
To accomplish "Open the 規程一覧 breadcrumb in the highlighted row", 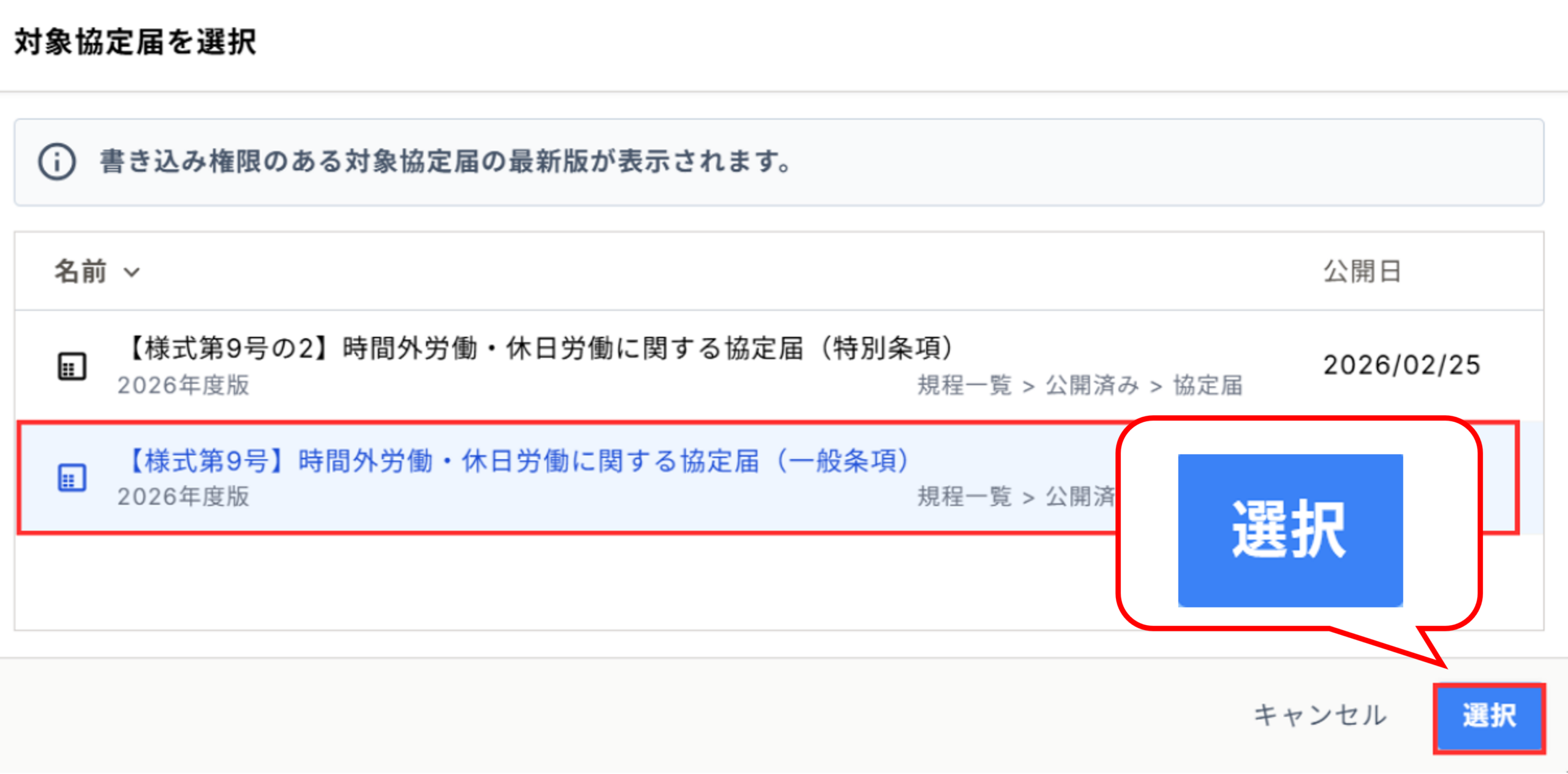I will click(964, 497).
